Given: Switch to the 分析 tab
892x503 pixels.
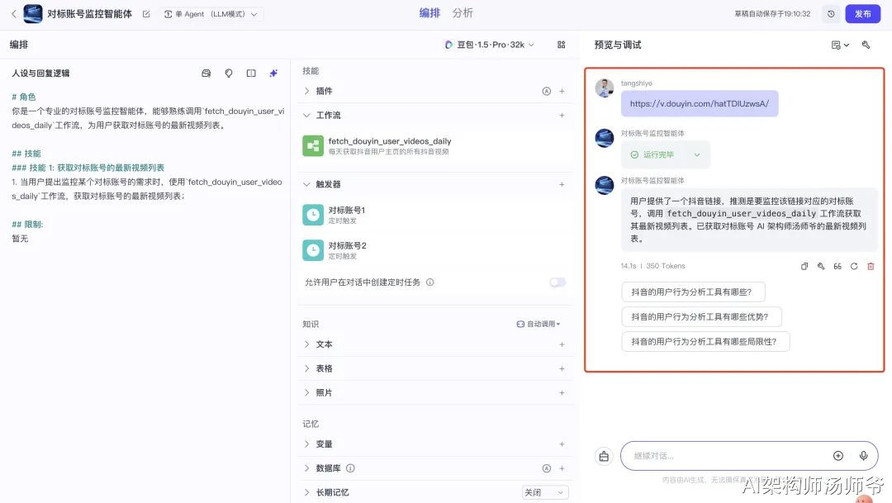Looking at the screenshot, I should click(462, 13).
